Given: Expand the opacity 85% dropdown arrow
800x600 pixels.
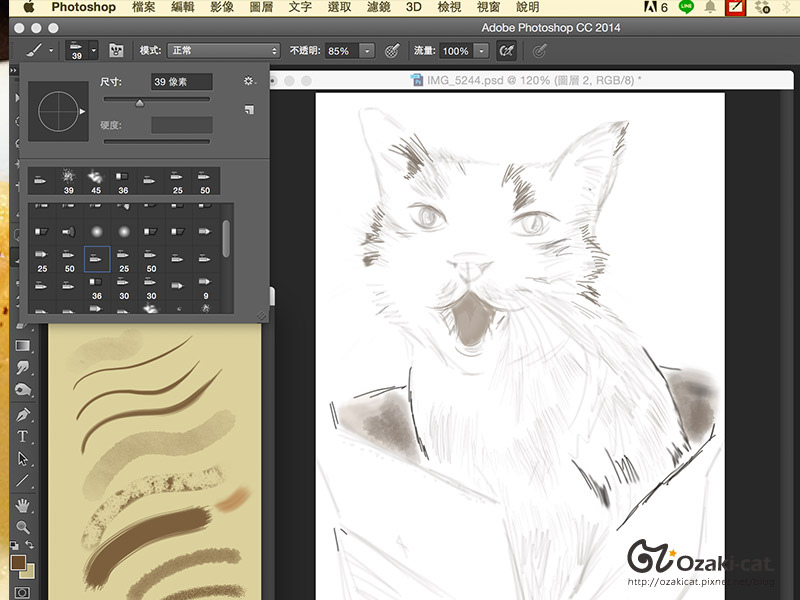Looking at the screenshot, I should coord(367,50).
